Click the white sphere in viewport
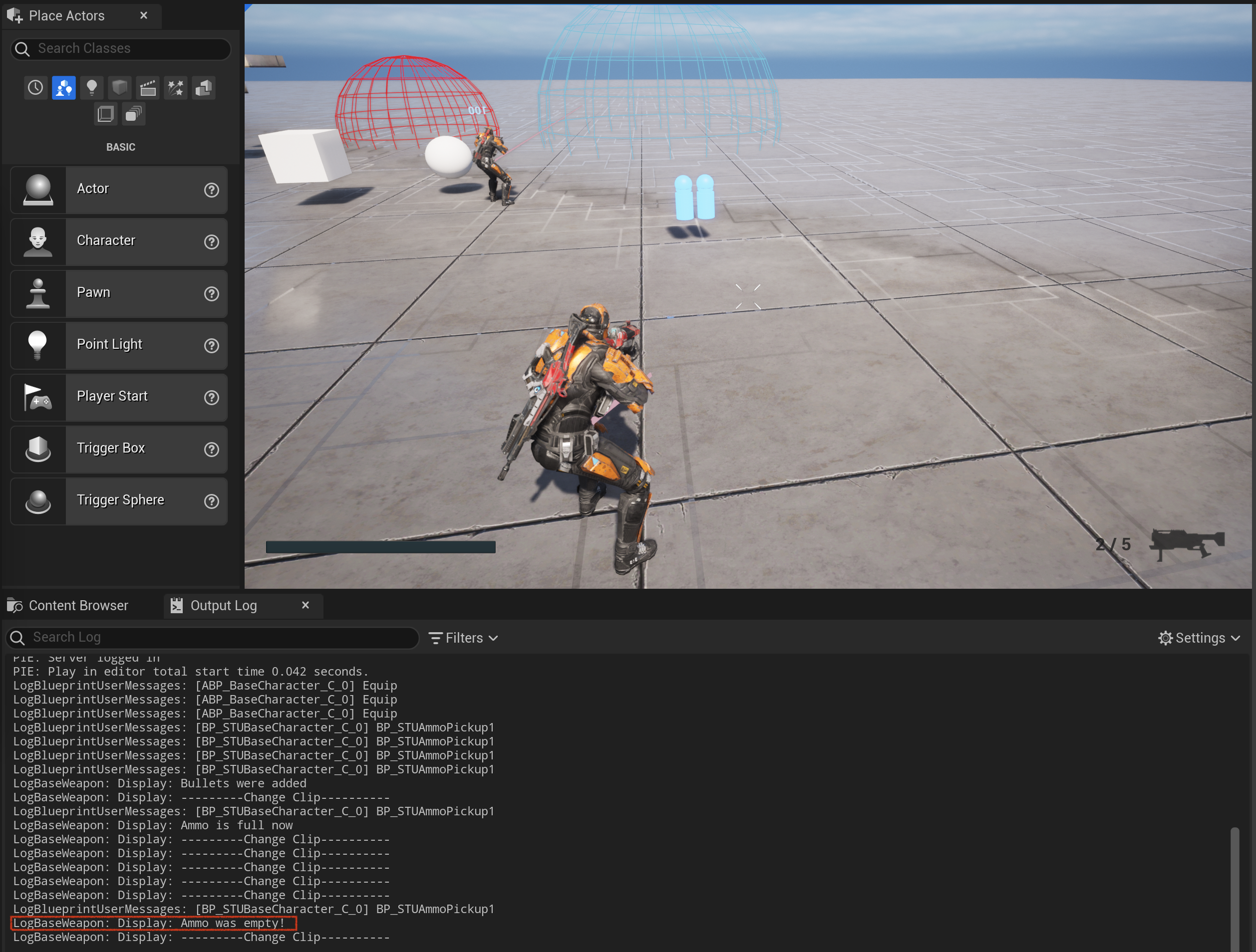The width and height of the screenshot is (1256, 952). tap(449, 156)
